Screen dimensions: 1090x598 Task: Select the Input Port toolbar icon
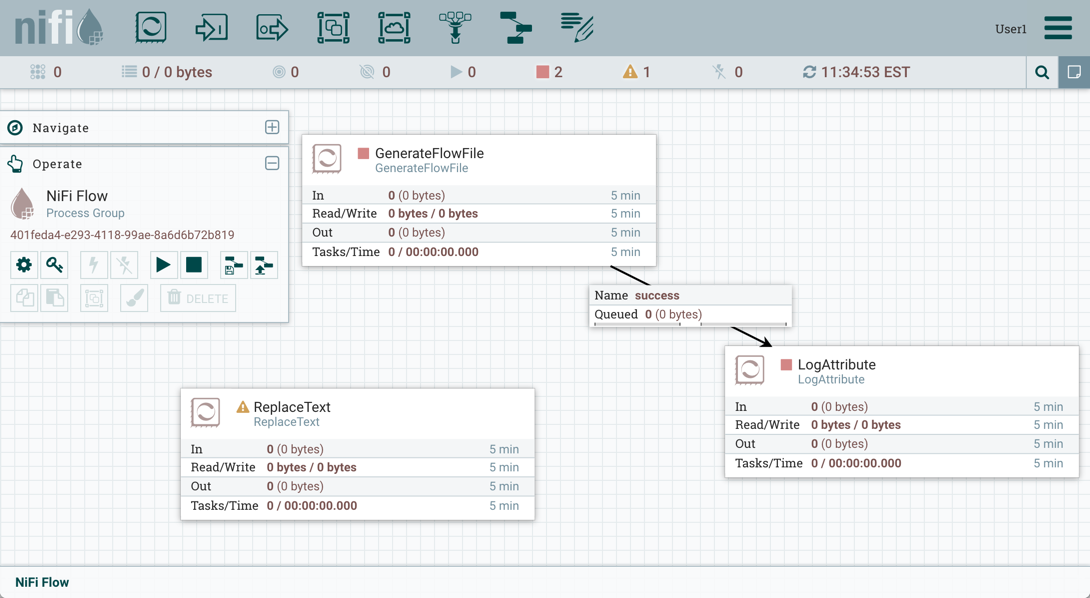211,27
